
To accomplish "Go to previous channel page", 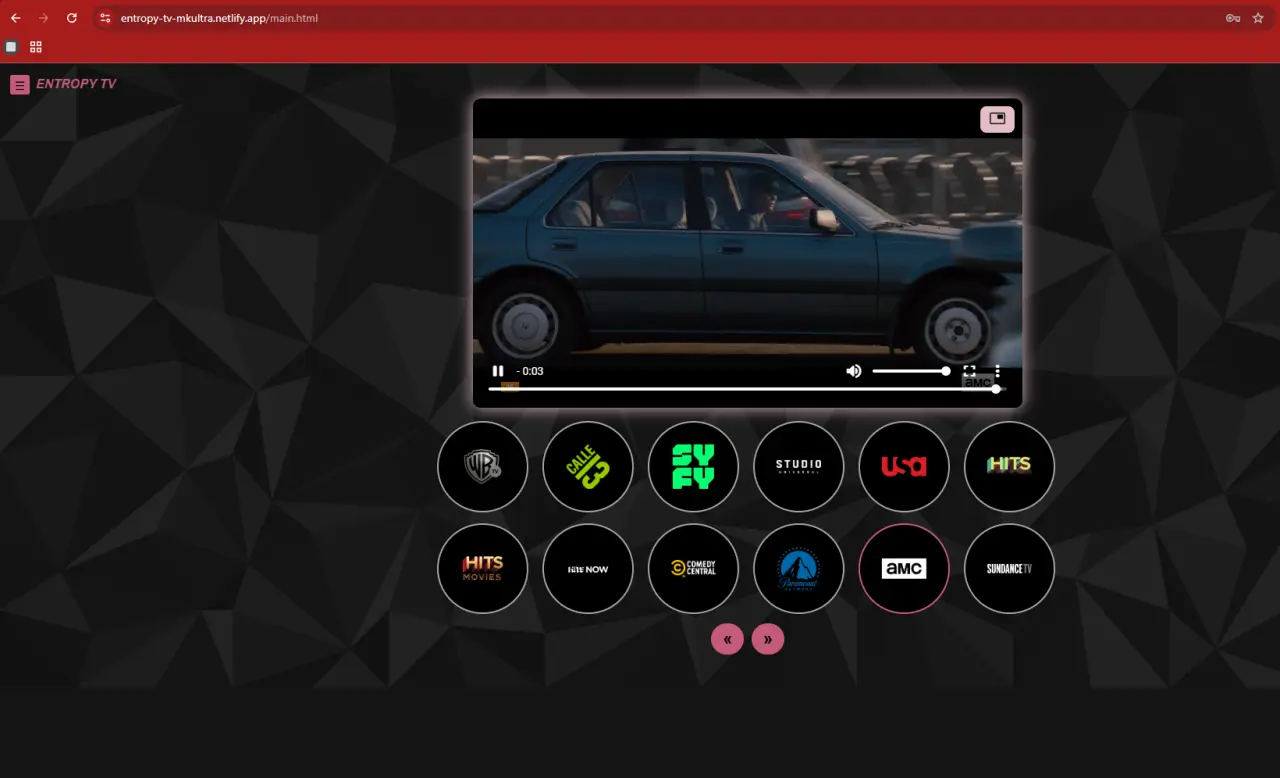I will [x=727, y=639].
